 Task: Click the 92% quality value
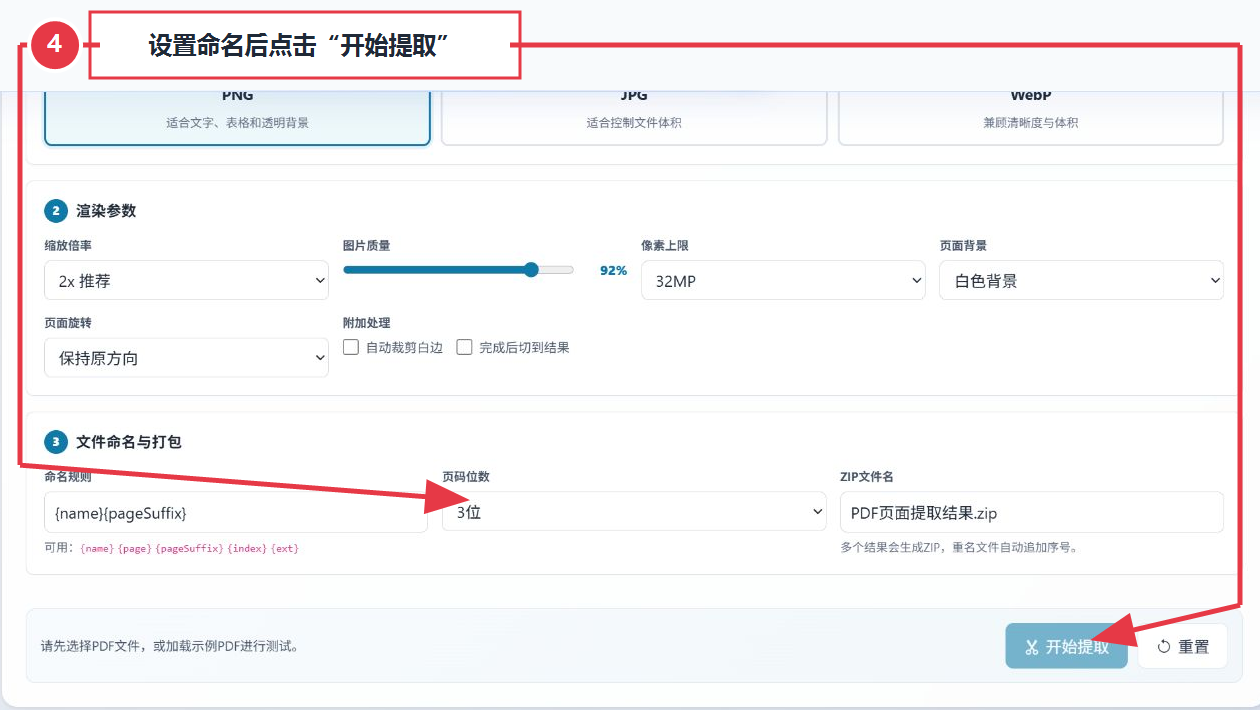coord(613,271)
